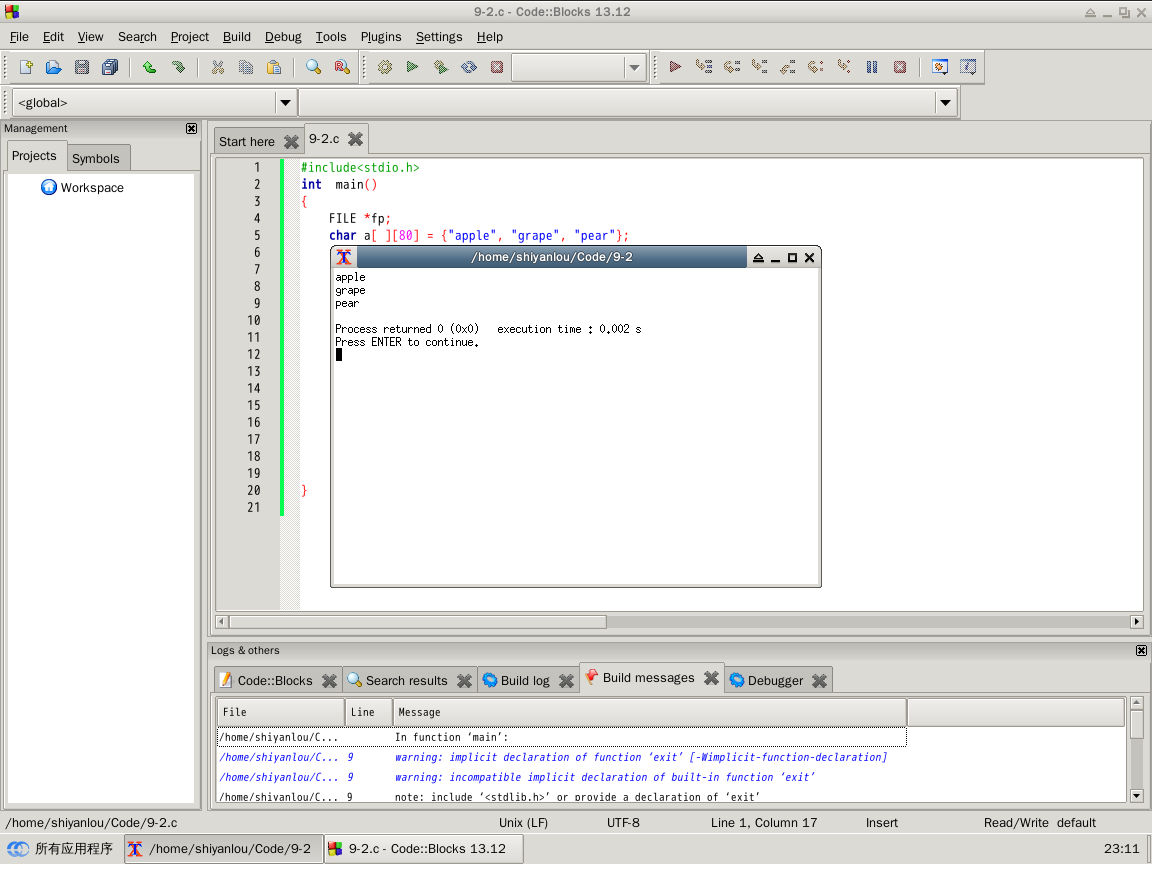This screenshot has height=896, width=1152.
Task: Abort the build with the red stop icon
Action: point(497,67)
